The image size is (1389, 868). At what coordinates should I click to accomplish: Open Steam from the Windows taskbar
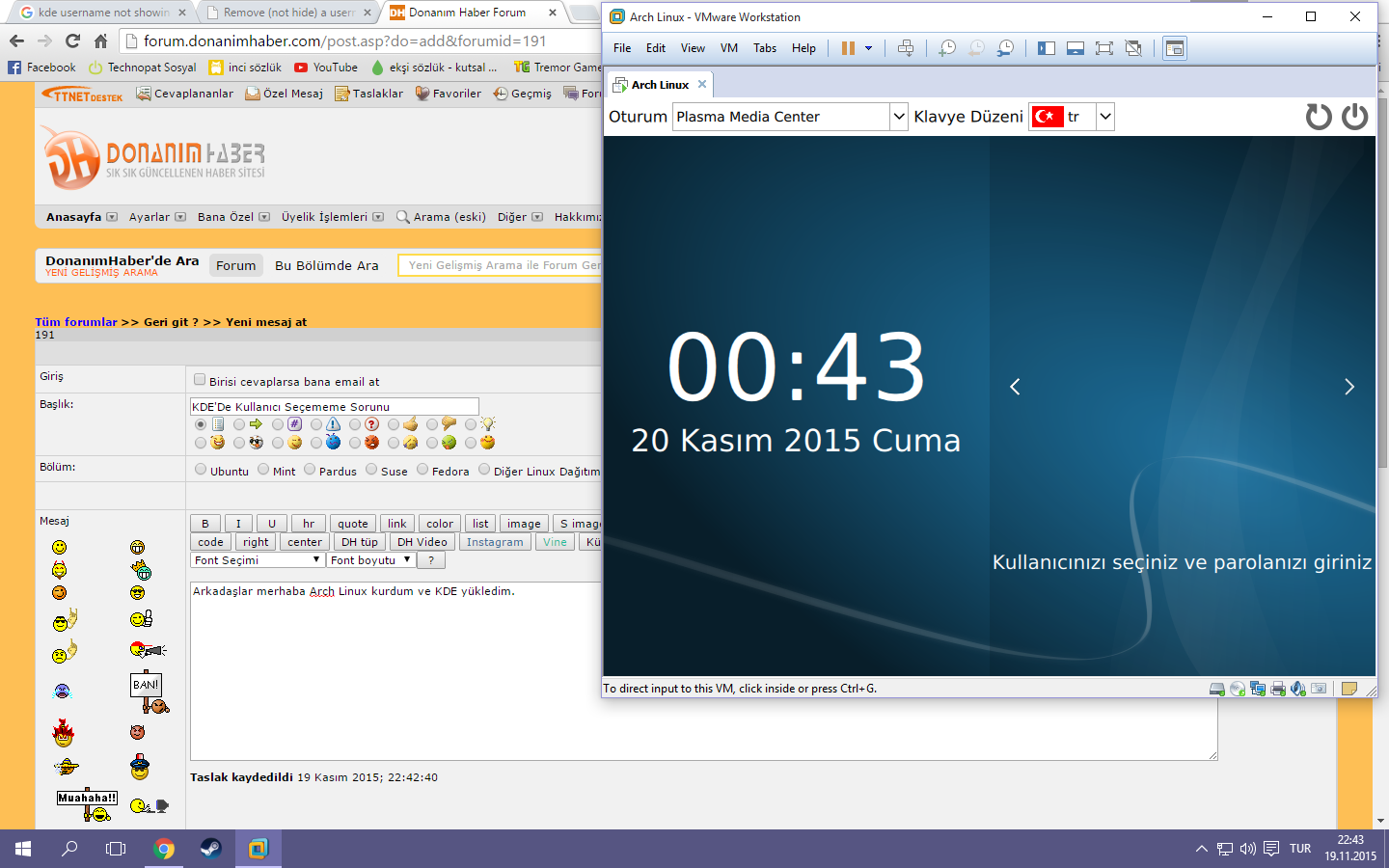click(x=210, y=849)
